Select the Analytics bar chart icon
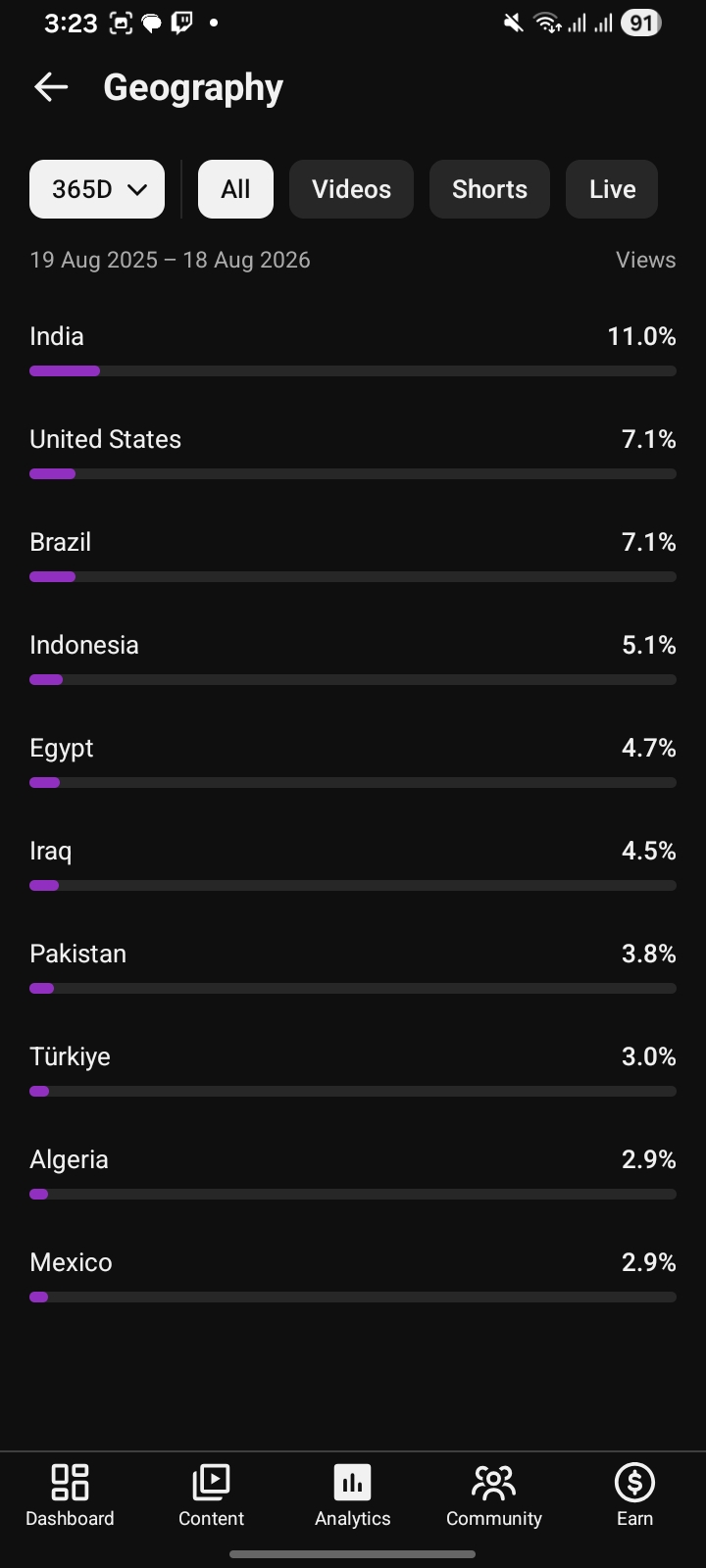This screenshot has height=1568, width=706. coord(352,1482)
